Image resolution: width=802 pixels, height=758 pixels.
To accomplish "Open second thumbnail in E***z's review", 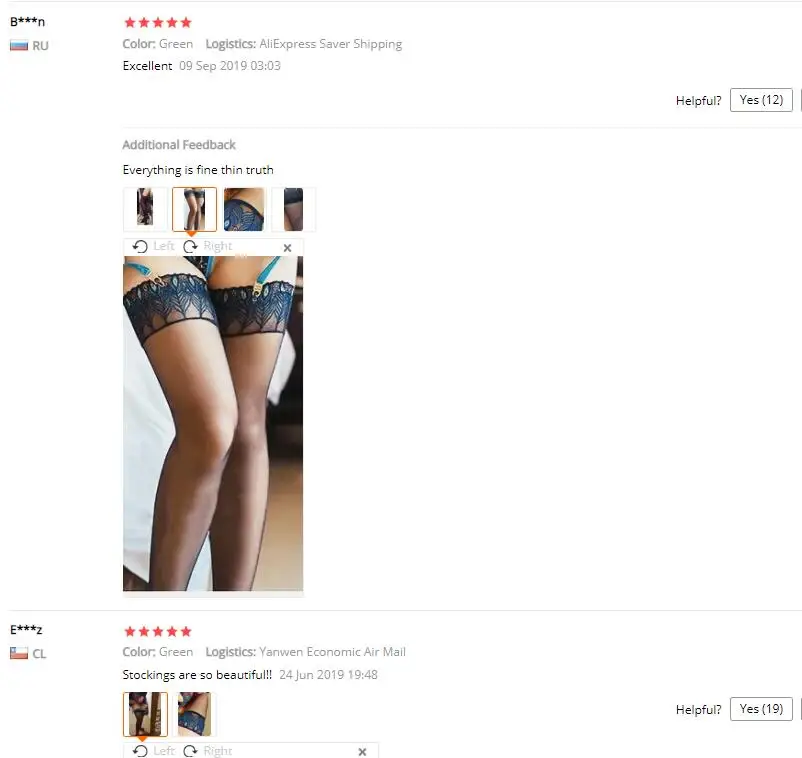I will (x=194, y=714).
